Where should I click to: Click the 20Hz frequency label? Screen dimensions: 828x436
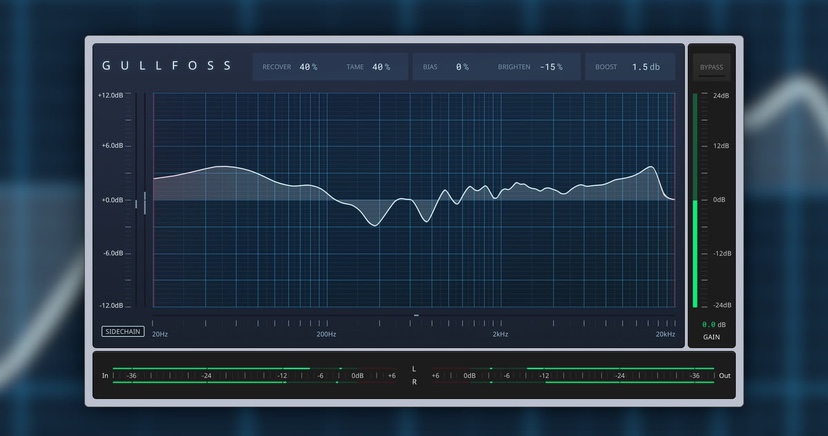pyautogui.click(x=160, y=334)
